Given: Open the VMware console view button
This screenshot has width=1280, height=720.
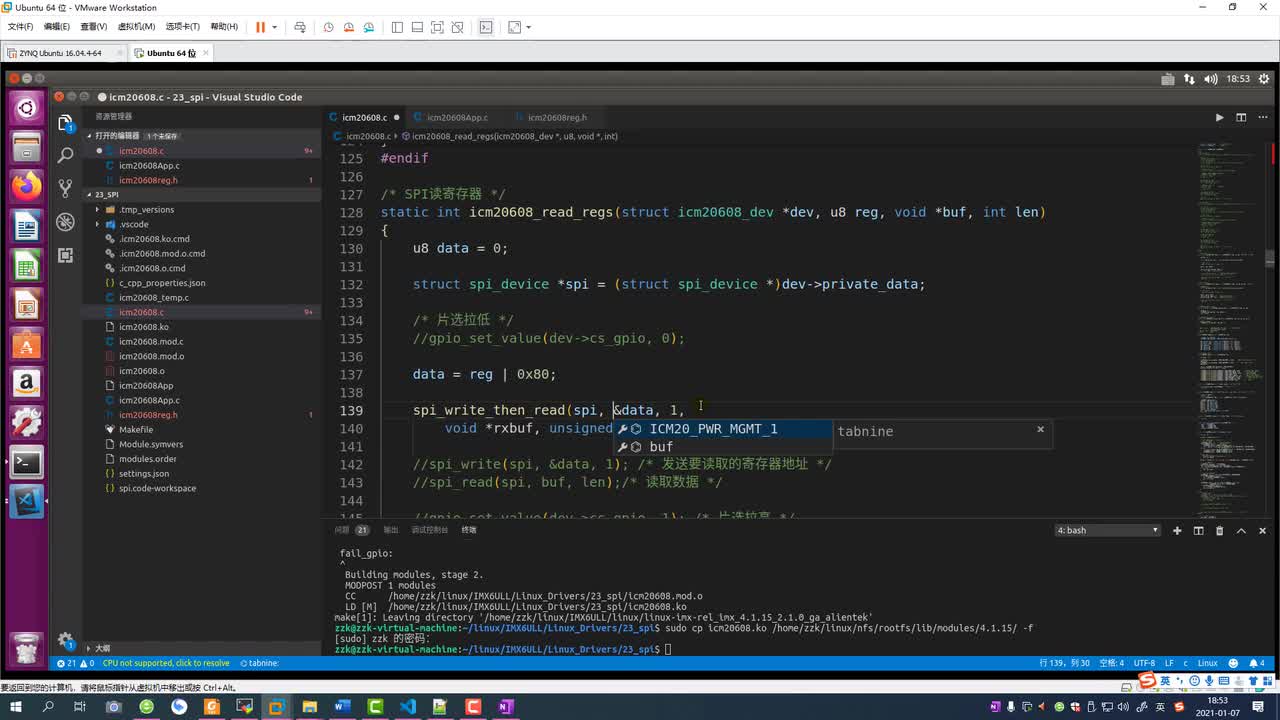Looking at the screenshot, I should tap(486, 27).
